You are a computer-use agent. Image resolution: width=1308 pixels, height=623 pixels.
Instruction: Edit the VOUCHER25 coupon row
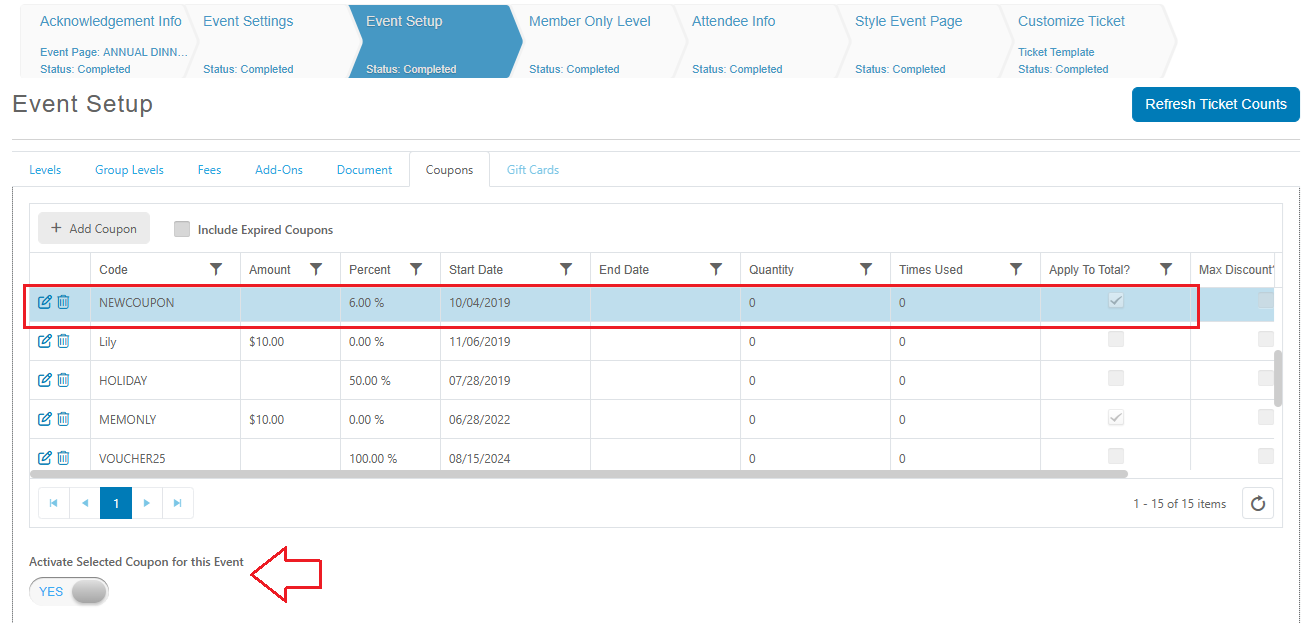tap(44, 458)
